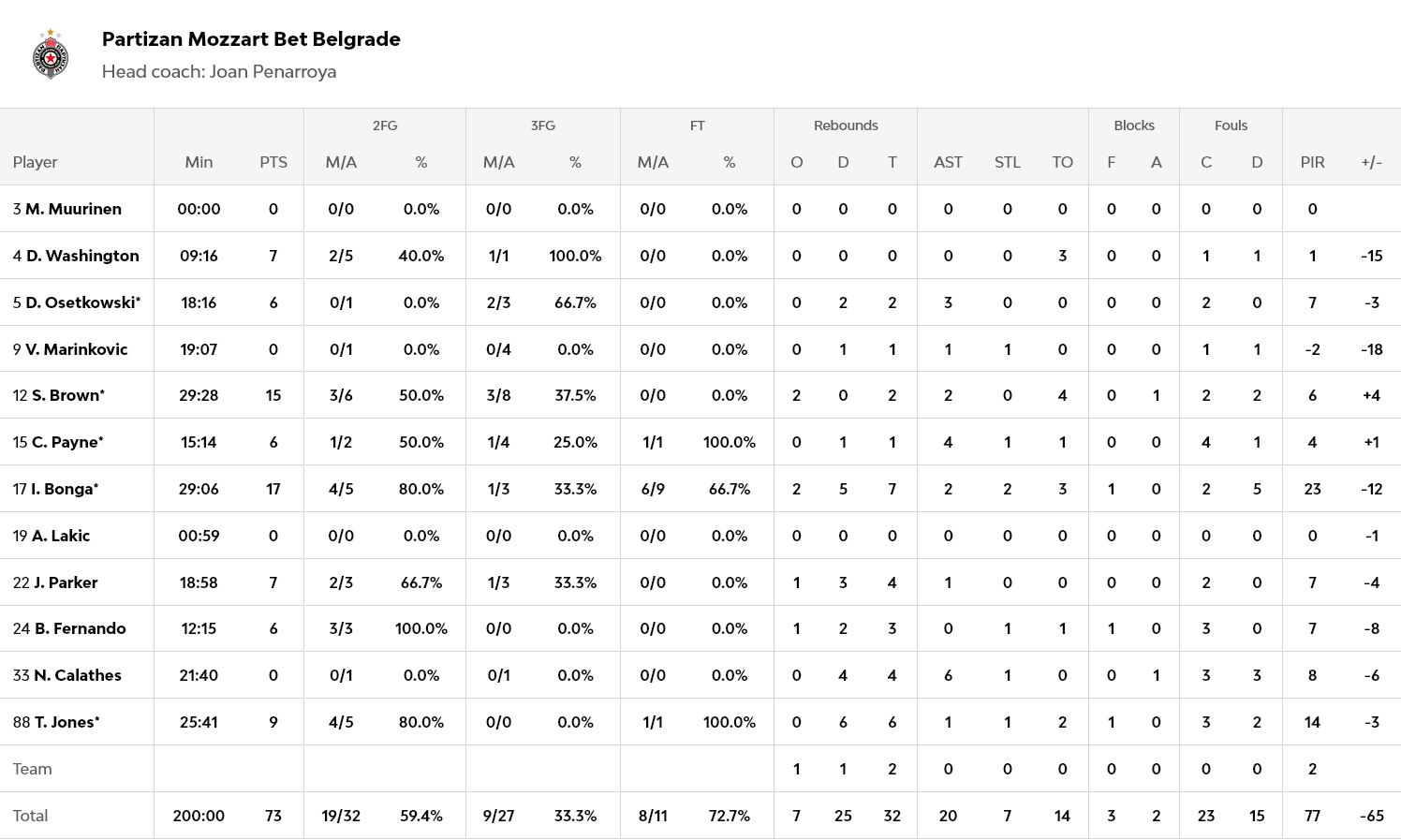Click the +/- column header
1401x840 pixels.
[1371, 162]
